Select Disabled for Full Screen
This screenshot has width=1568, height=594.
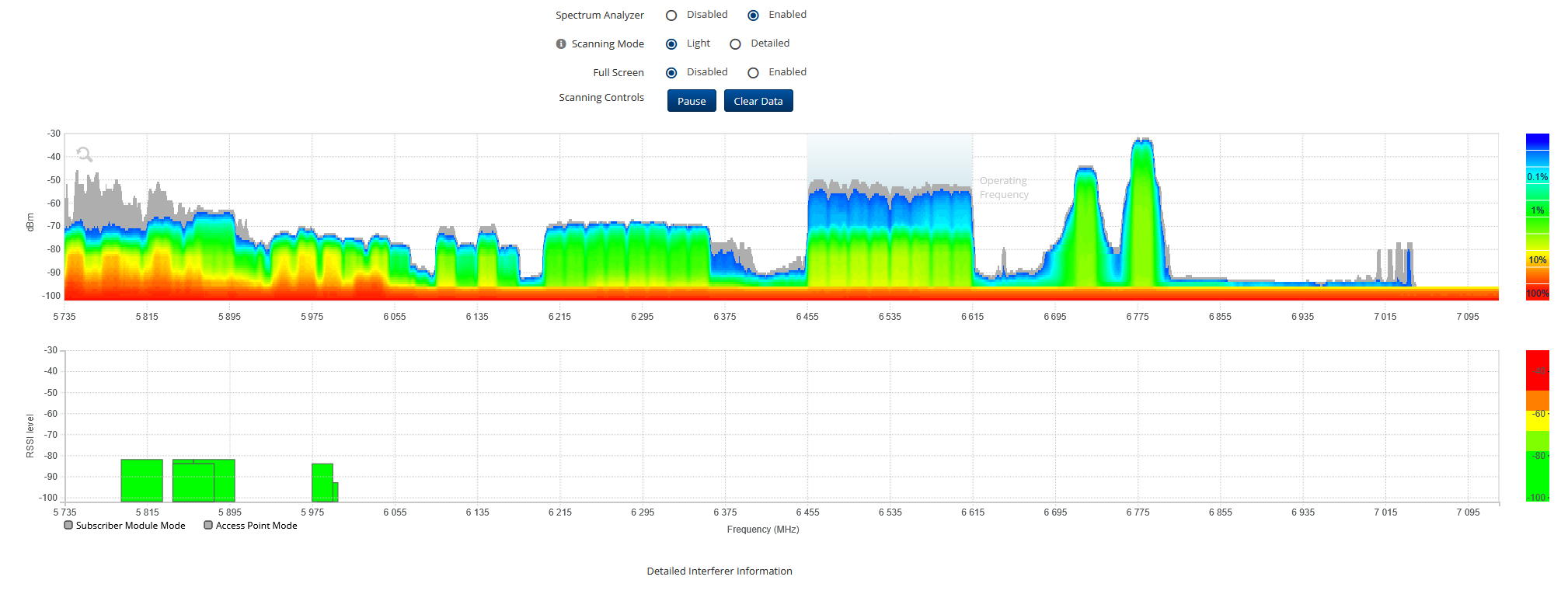[x=671, y=73]
